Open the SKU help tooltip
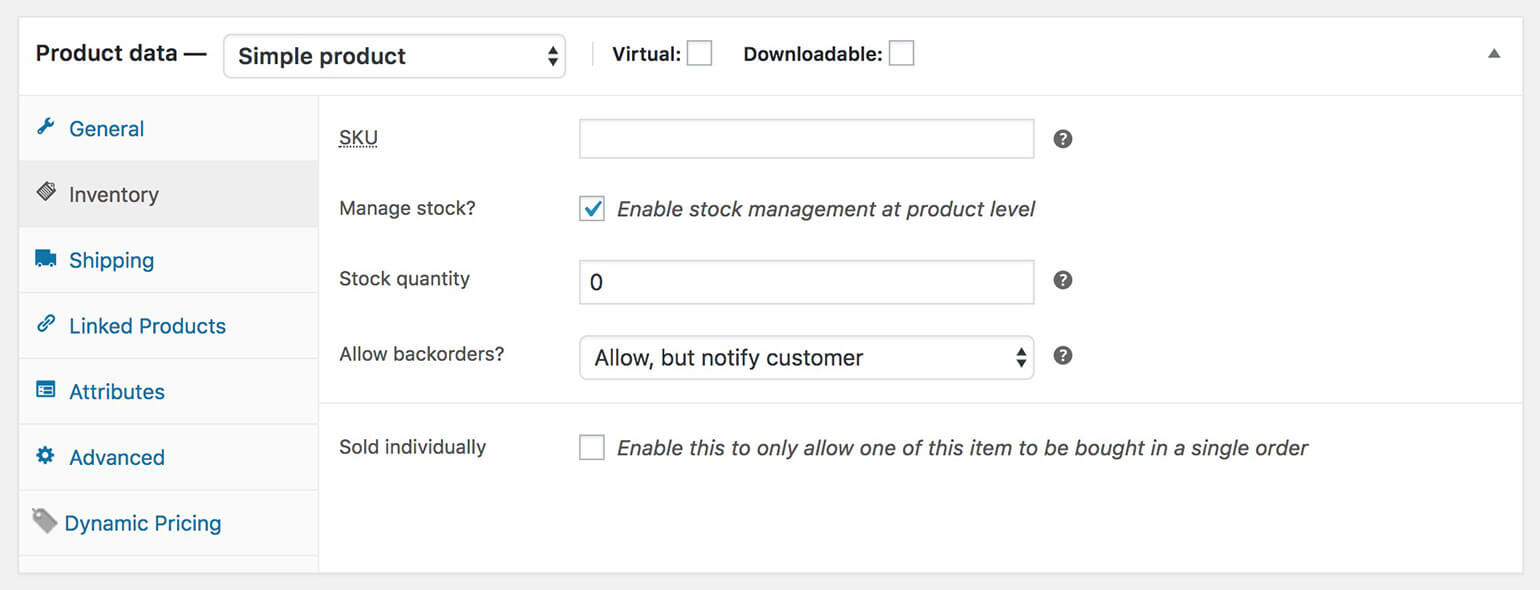1540x590 pixels. click(1062, 138)
